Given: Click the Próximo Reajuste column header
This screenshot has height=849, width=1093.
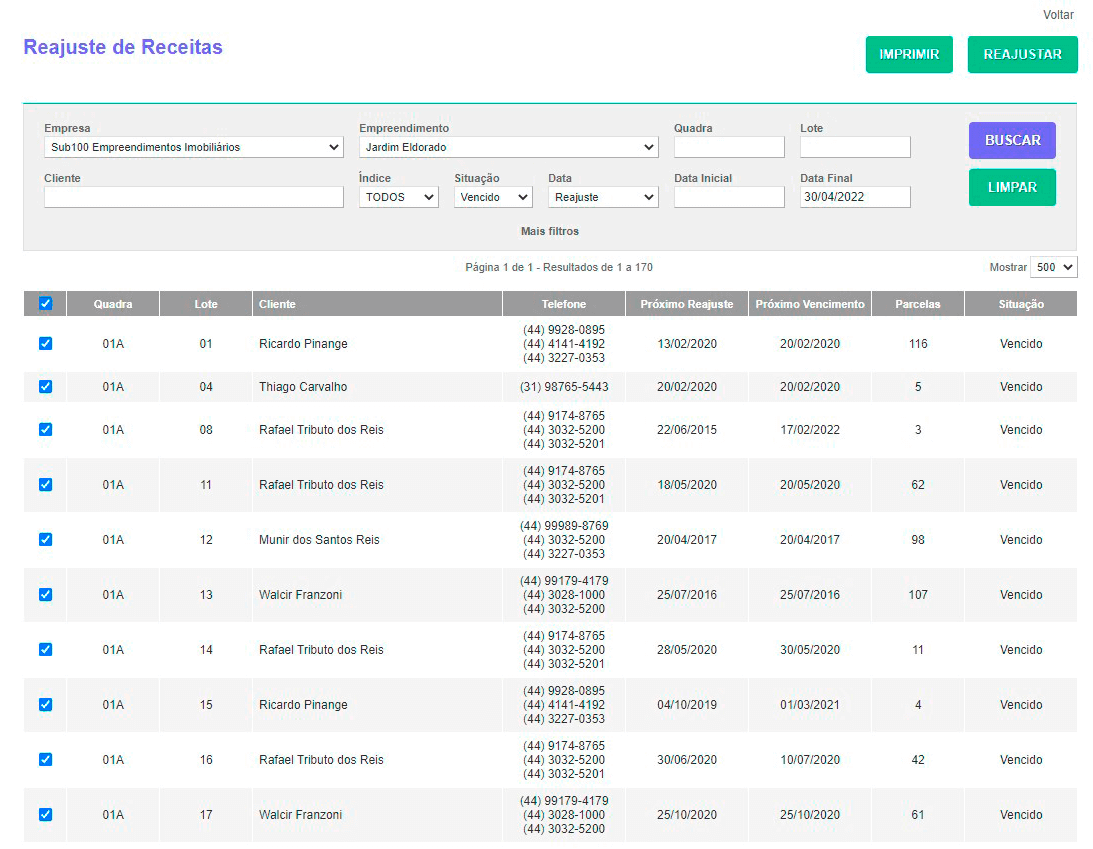Looking at the screenshot, I should [686, 305].
